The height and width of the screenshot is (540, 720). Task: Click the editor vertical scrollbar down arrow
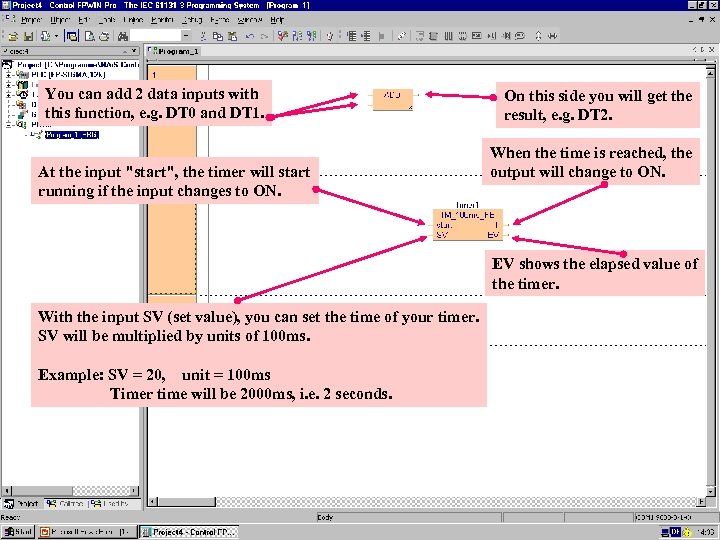point(710,490)
